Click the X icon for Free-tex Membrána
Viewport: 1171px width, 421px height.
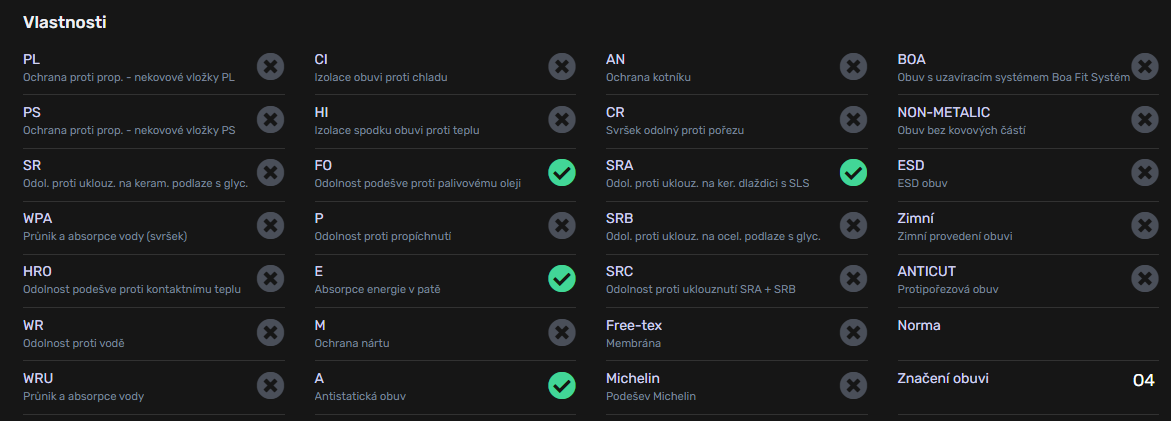click(853, 333)
